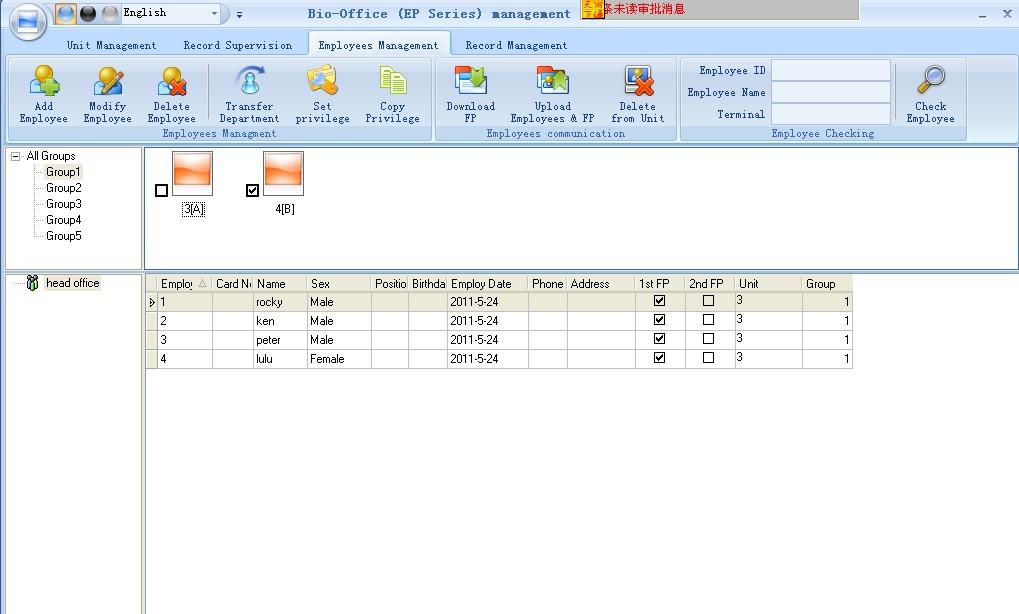Start Download FP from the ribbon
This screenshot has width=1019, height=614.
pos(470,94)
